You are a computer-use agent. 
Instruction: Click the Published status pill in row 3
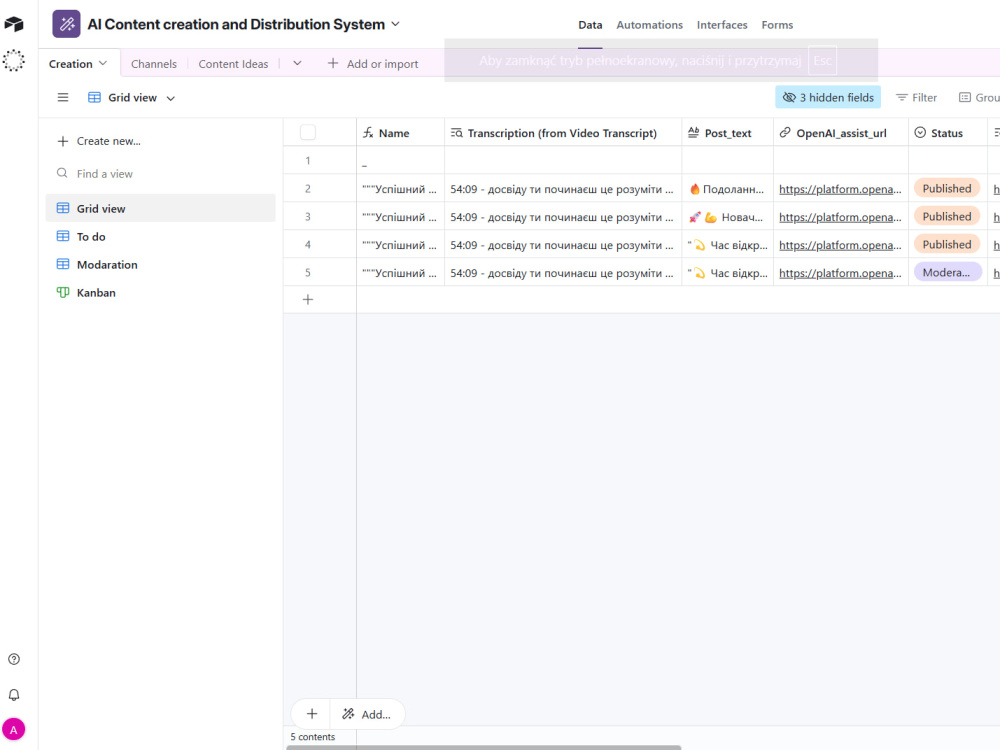tap(946, 217)
